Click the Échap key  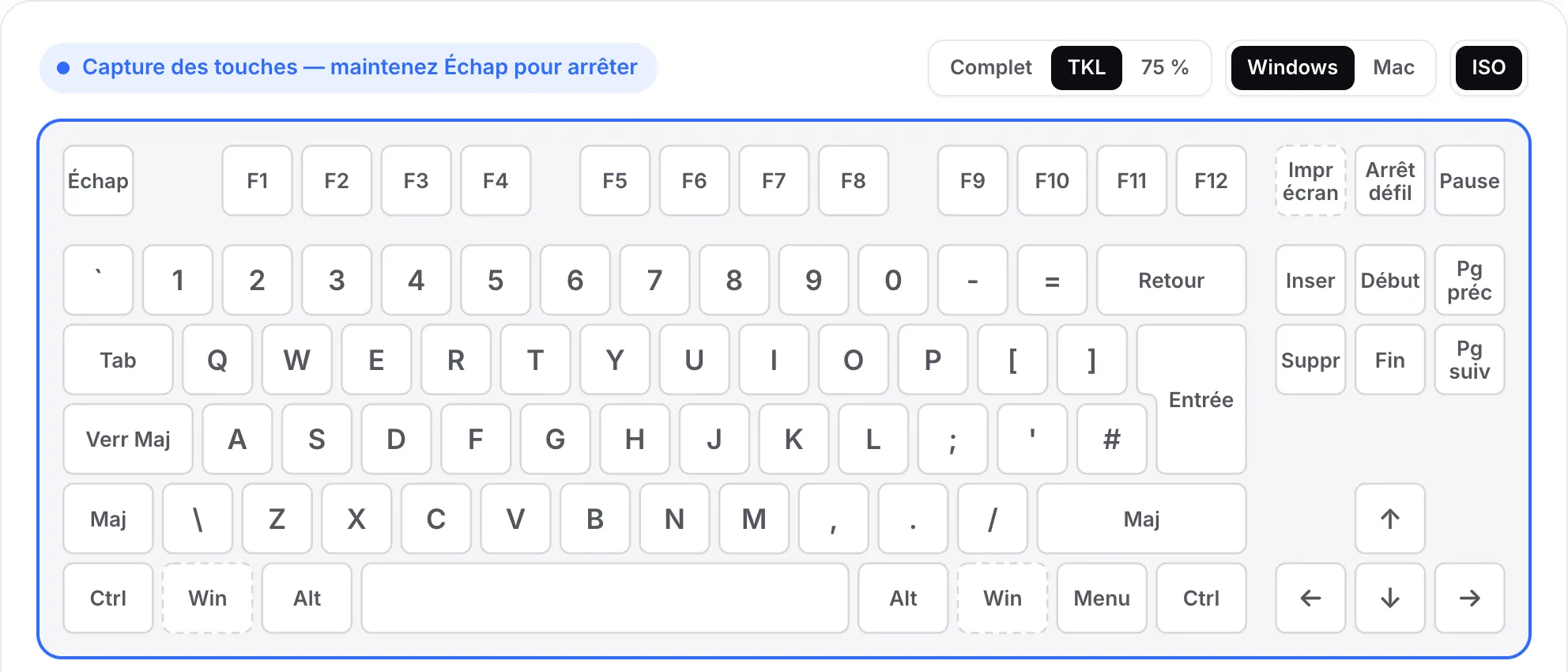coord(98,180)
